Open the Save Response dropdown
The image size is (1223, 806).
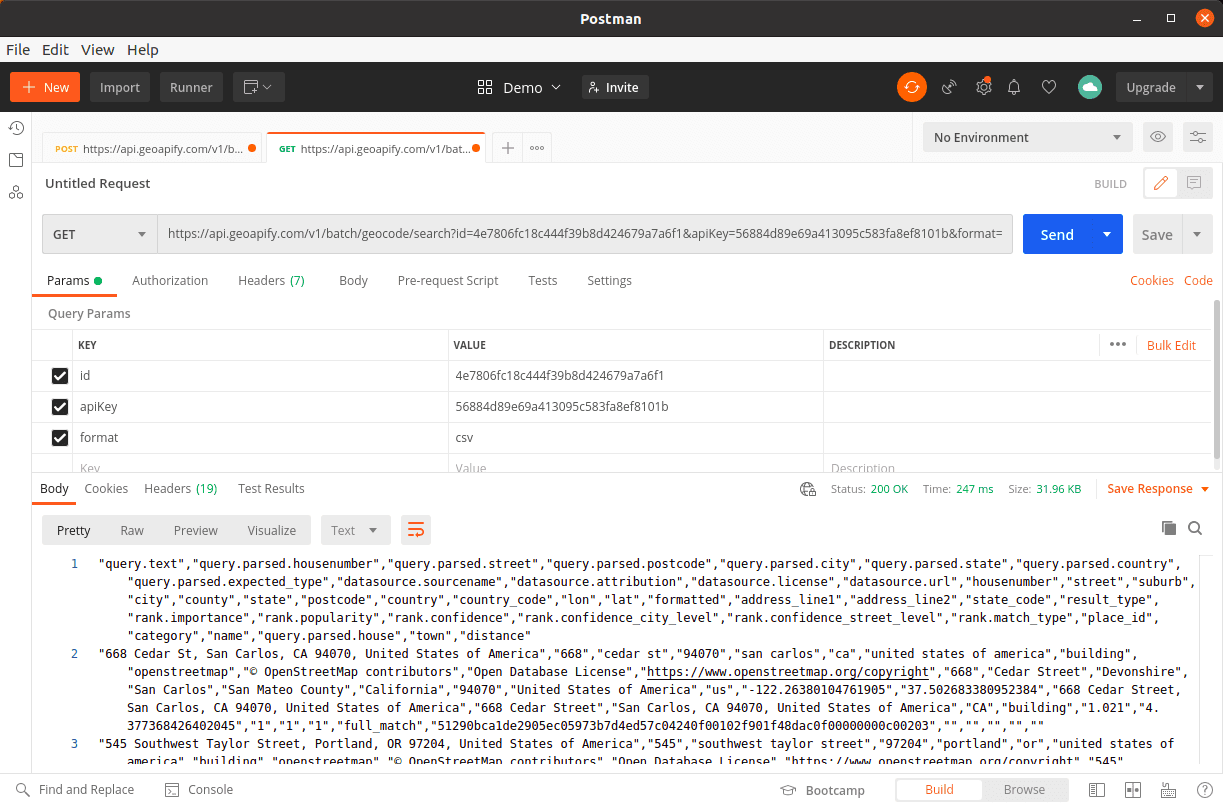click(x=1159, y=489)
